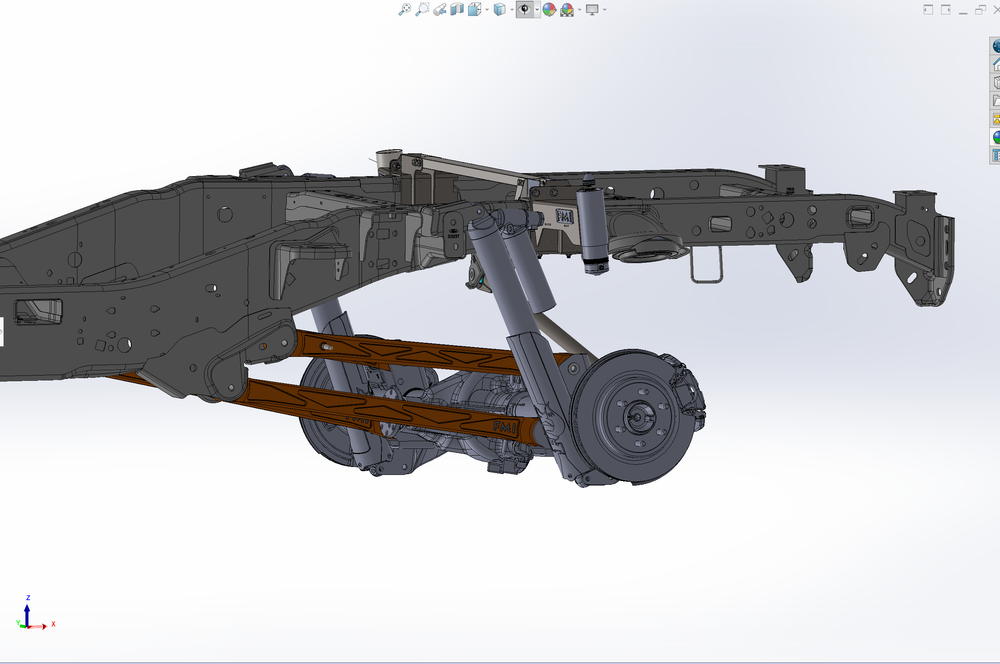This screenshot has width=1000, height=664.
Task: Toggle the current Display Style mode
Action: pos(500,10)
